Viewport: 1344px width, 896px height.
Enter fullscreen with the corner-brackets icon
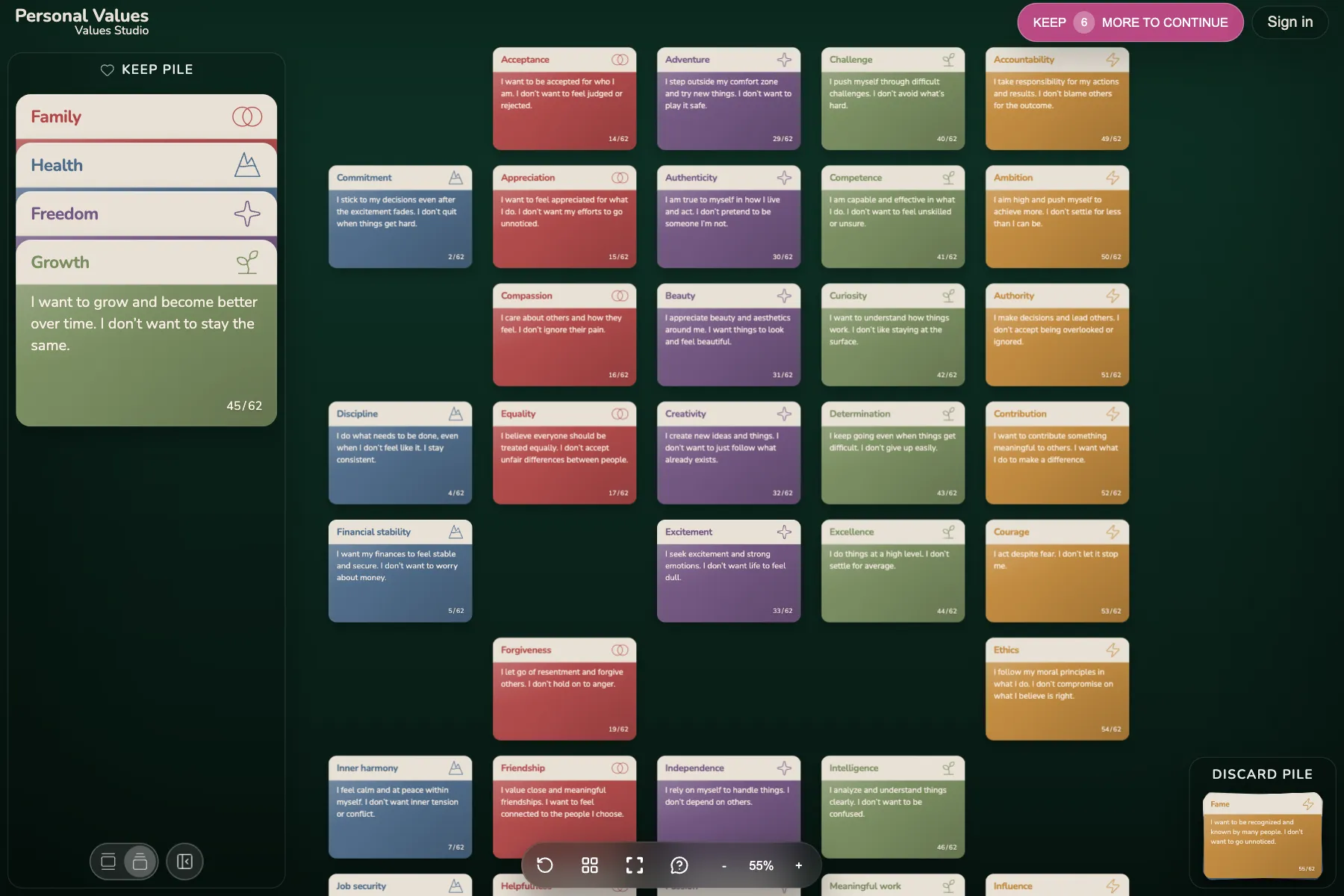click(x=635, y=865)
